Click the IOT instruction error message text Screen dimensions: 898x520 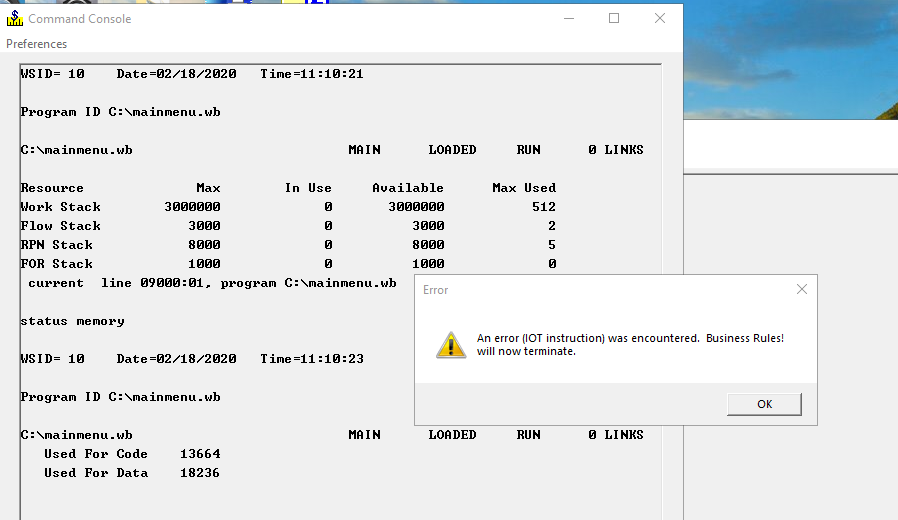click(630, 345)
